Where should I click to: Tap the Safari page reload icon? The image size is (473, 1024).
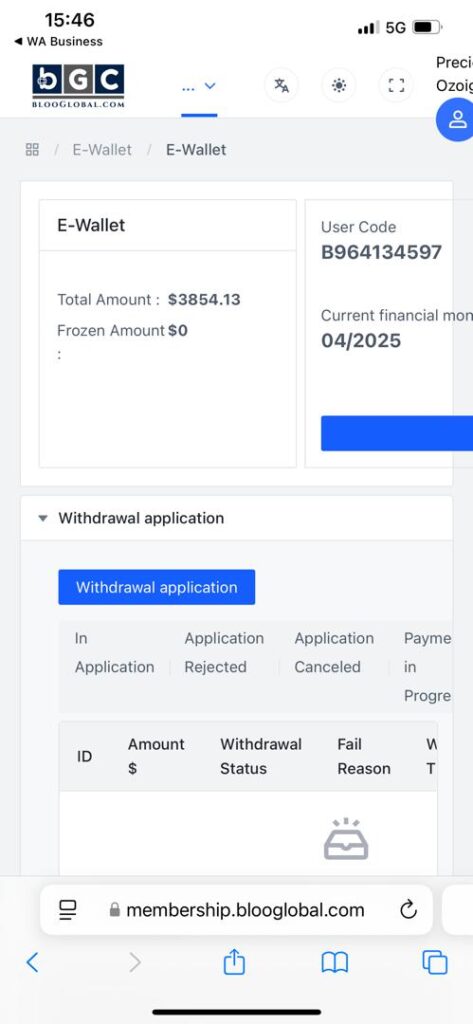pyautogui.click(x=408, y=910)
